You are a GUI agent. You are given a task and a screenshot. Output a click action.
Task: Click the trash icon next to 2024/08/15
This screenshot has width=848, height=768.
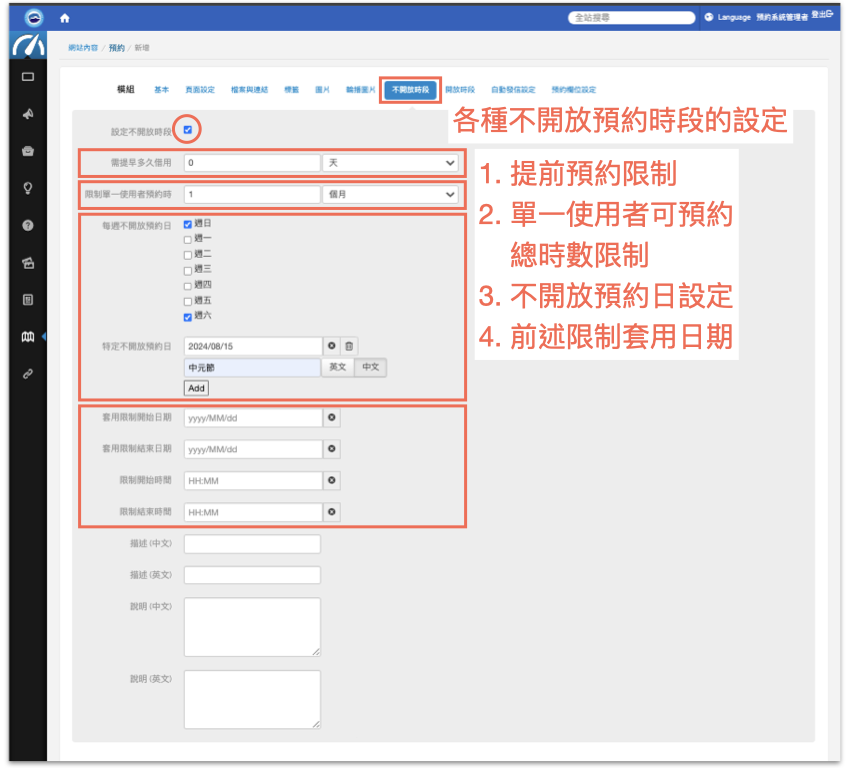click(x=349, y=346)
